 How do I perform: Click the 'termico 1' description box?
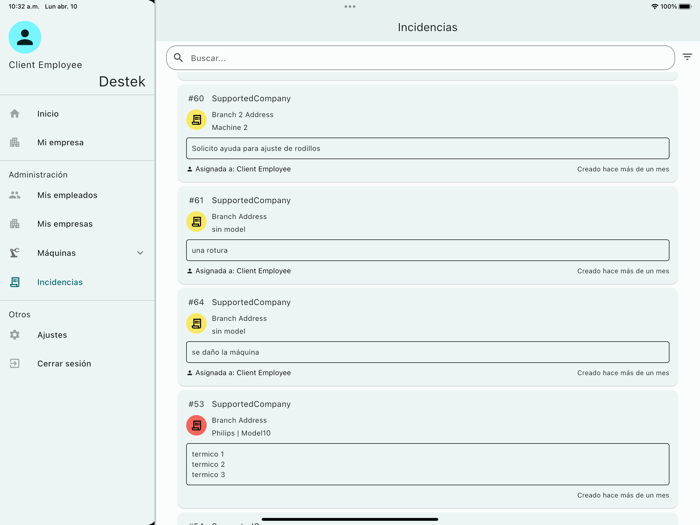pyautogui.click(x=428, y=464)
